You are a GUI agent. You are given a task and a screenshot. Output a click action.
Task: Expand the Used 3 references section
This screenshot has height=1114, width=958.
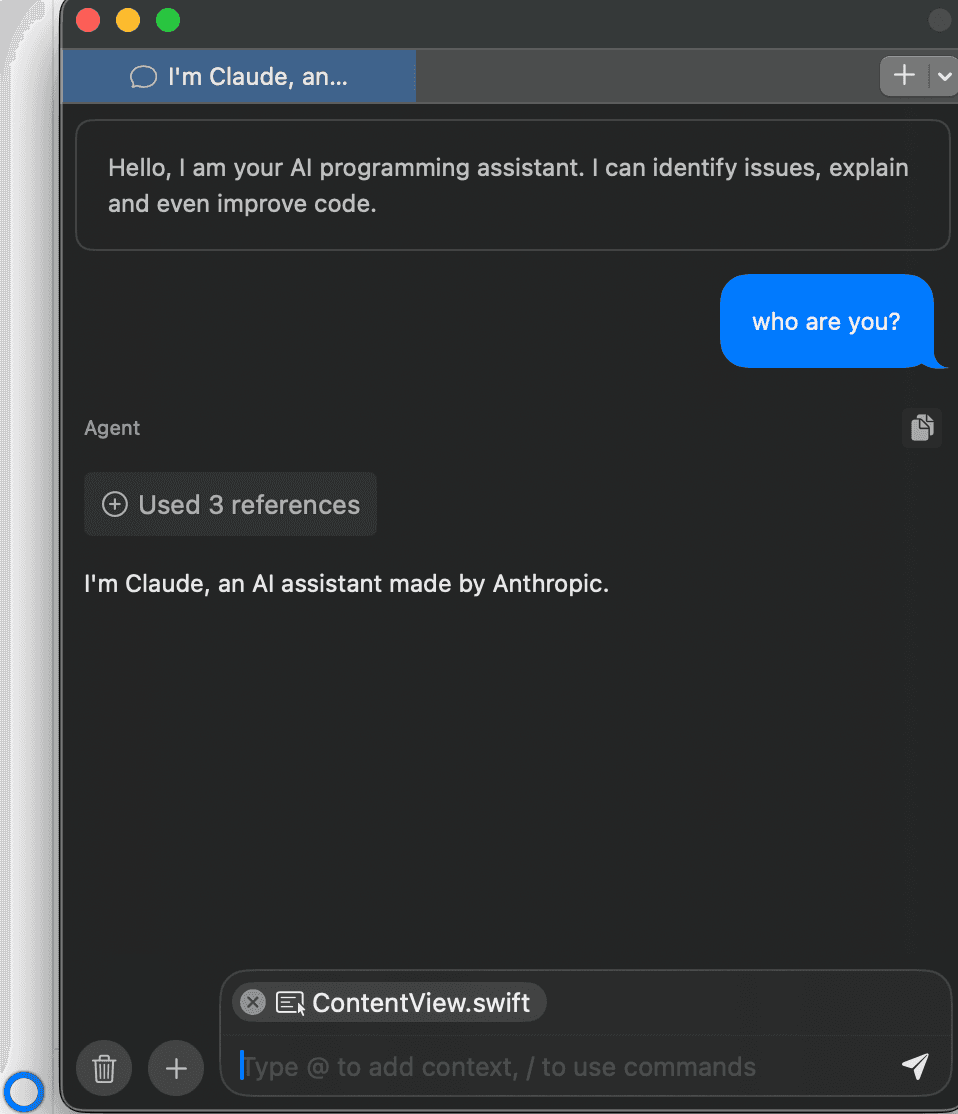[230, 505]
